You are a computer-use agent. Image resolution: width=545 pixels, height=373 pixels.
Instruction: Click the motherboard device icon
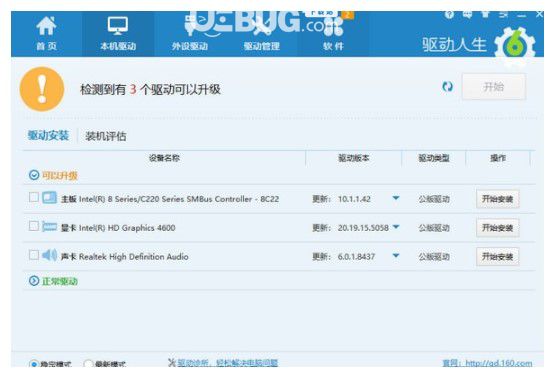coord(49,198)
